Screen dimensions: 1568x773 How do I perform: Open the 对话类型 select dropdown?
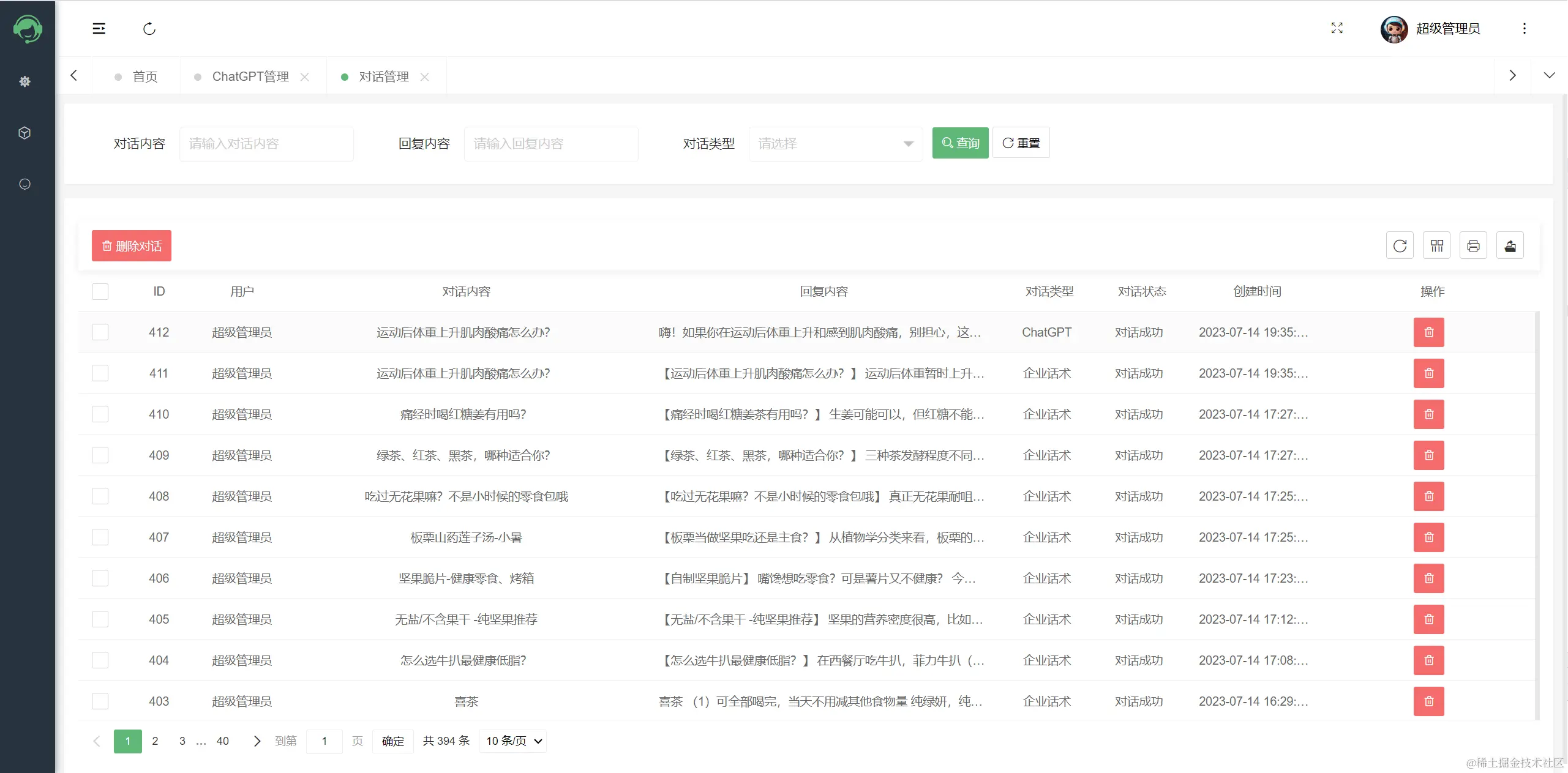pyautogui.click(x=835, y=144)
